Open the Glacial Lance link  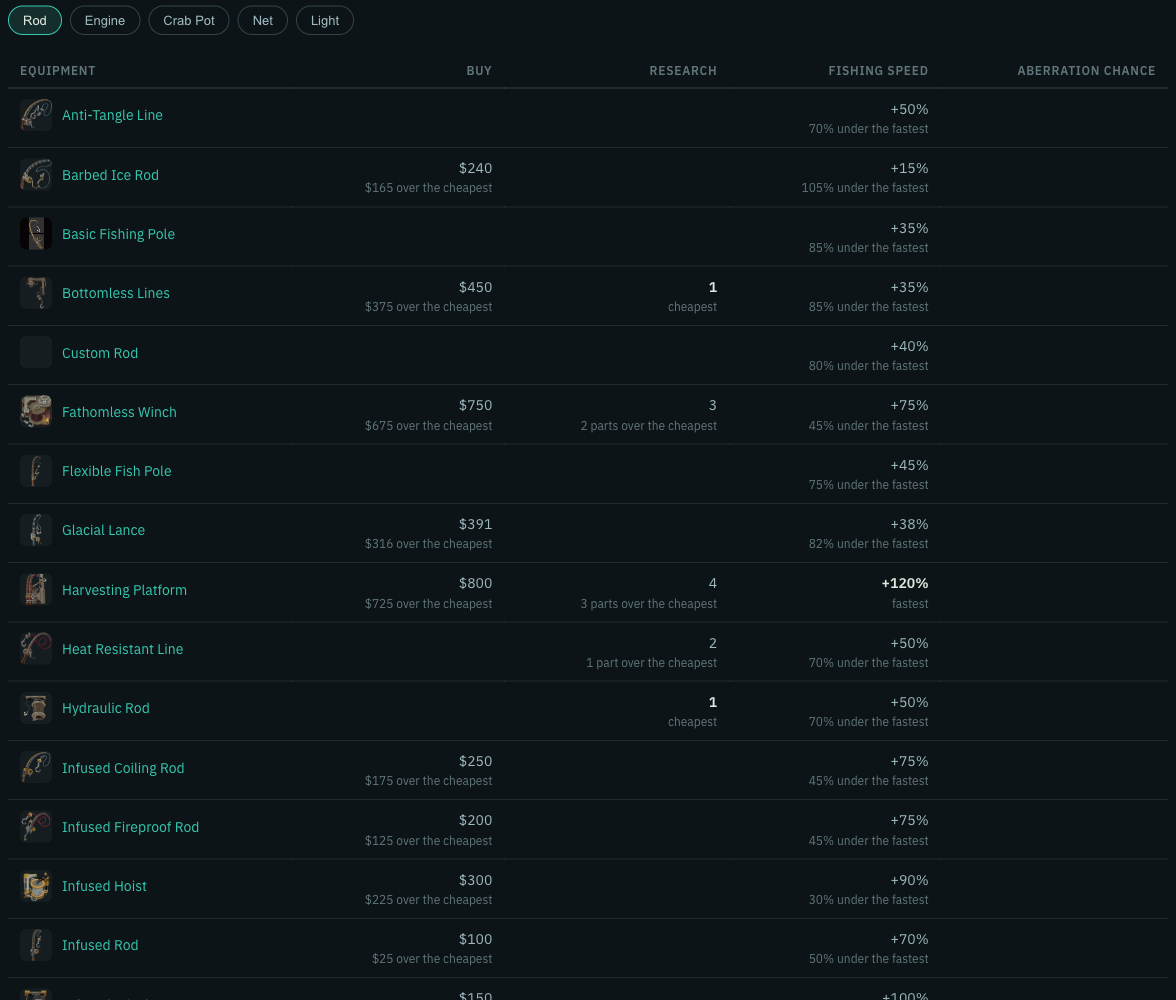104,530
